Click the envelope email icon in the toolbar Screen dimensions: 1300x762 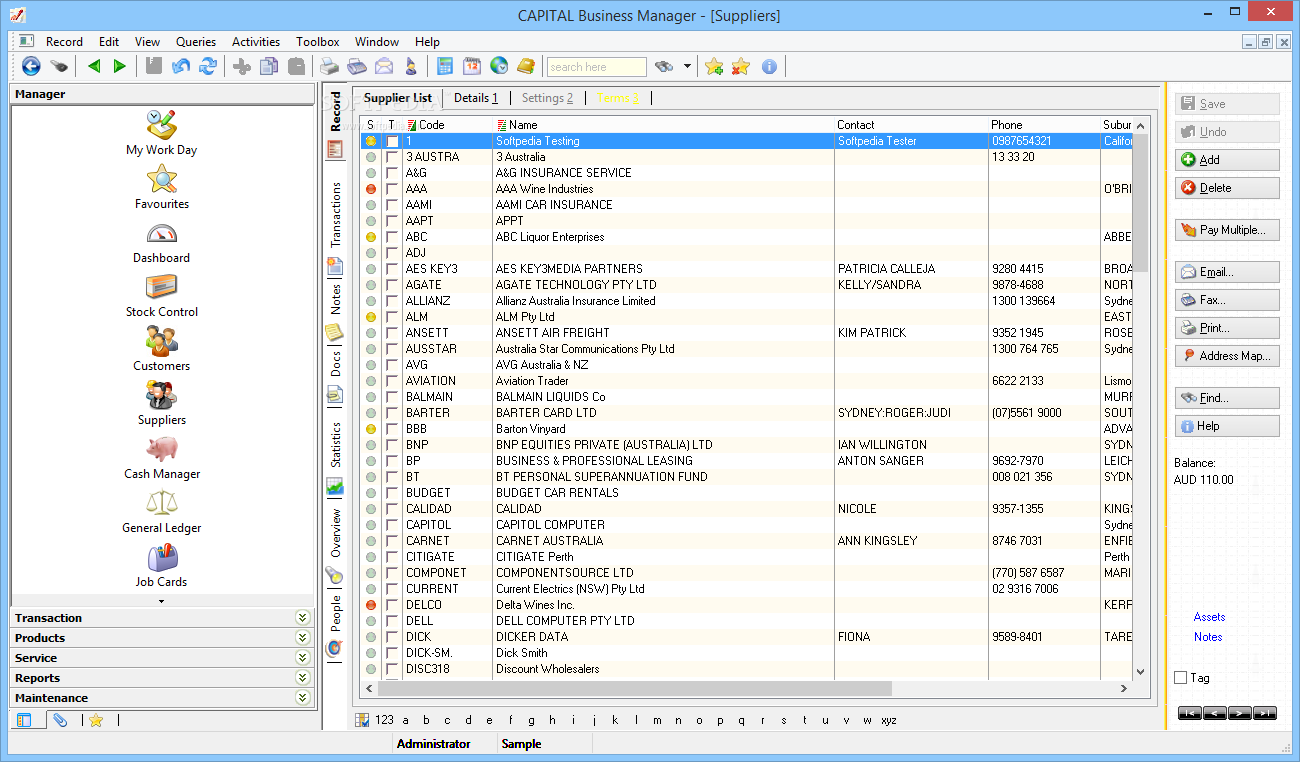point(384,66)
